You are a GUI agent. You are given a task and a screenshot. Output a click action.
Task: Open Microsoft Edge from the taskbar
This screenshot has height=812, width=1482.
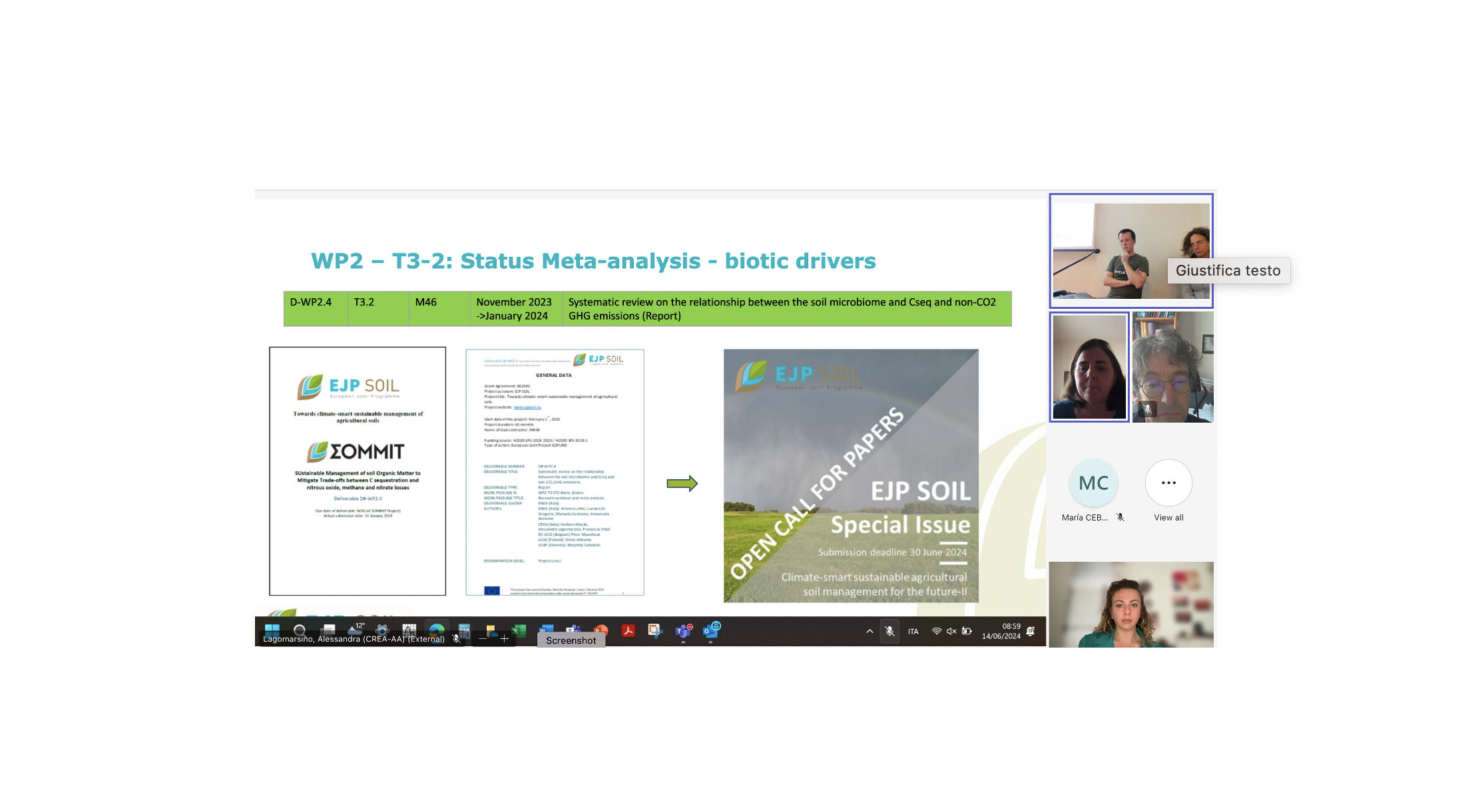437,630
